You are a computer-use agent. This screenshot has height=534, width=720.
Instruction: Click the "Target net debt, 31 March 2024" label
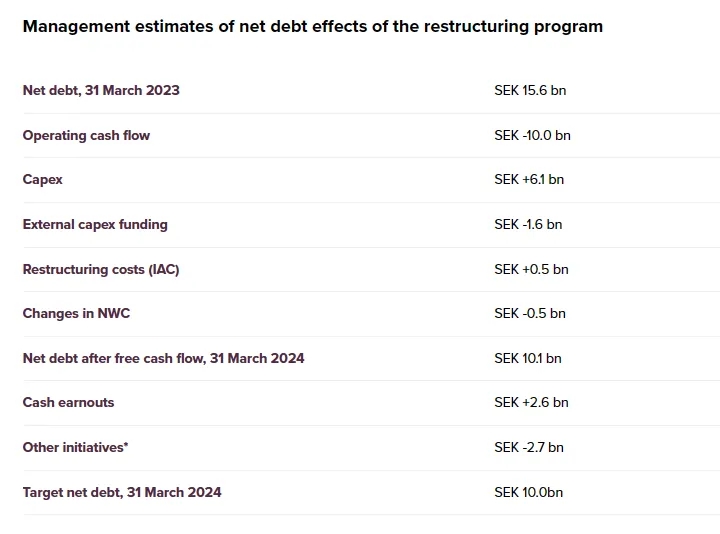pyautogui.click(x=122, y=492)
